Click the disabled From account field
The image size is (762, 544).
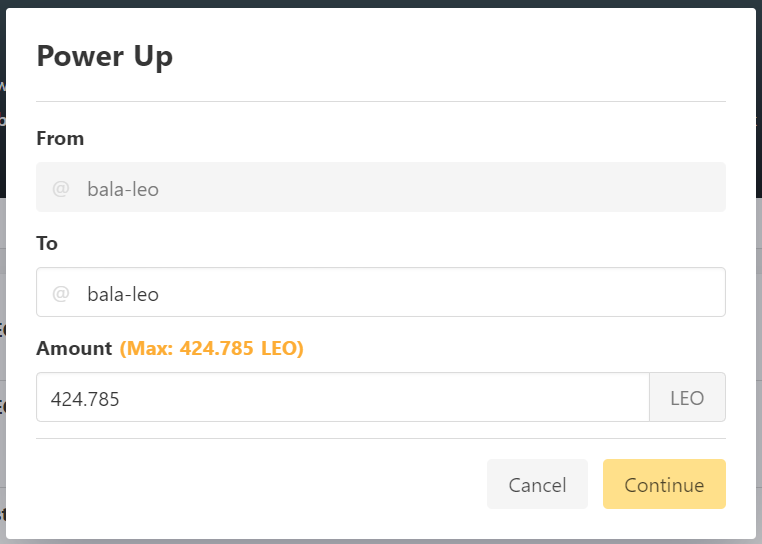(400, 188)
